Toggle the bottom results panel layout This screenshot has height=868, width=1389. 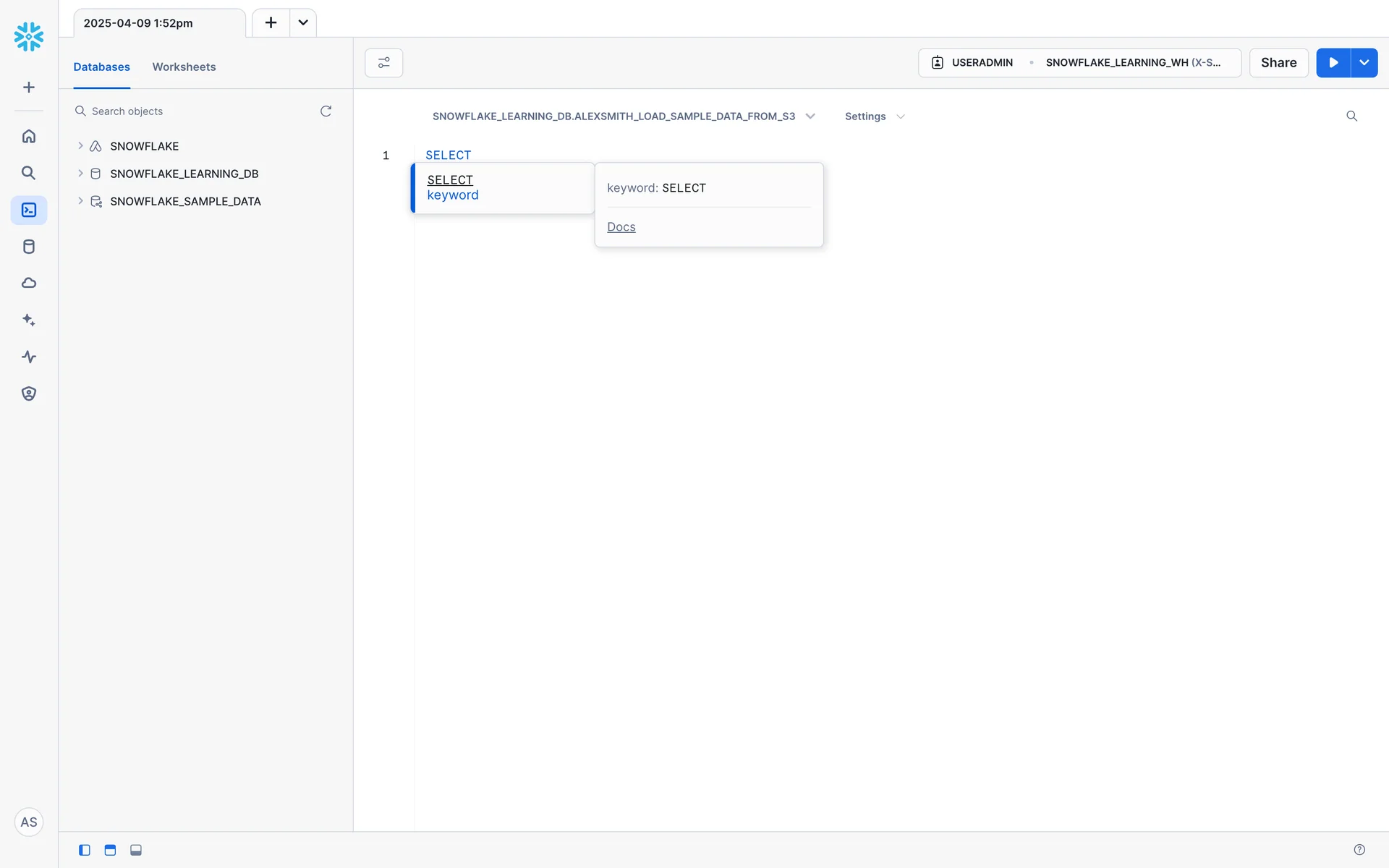[x=136, y=850]
